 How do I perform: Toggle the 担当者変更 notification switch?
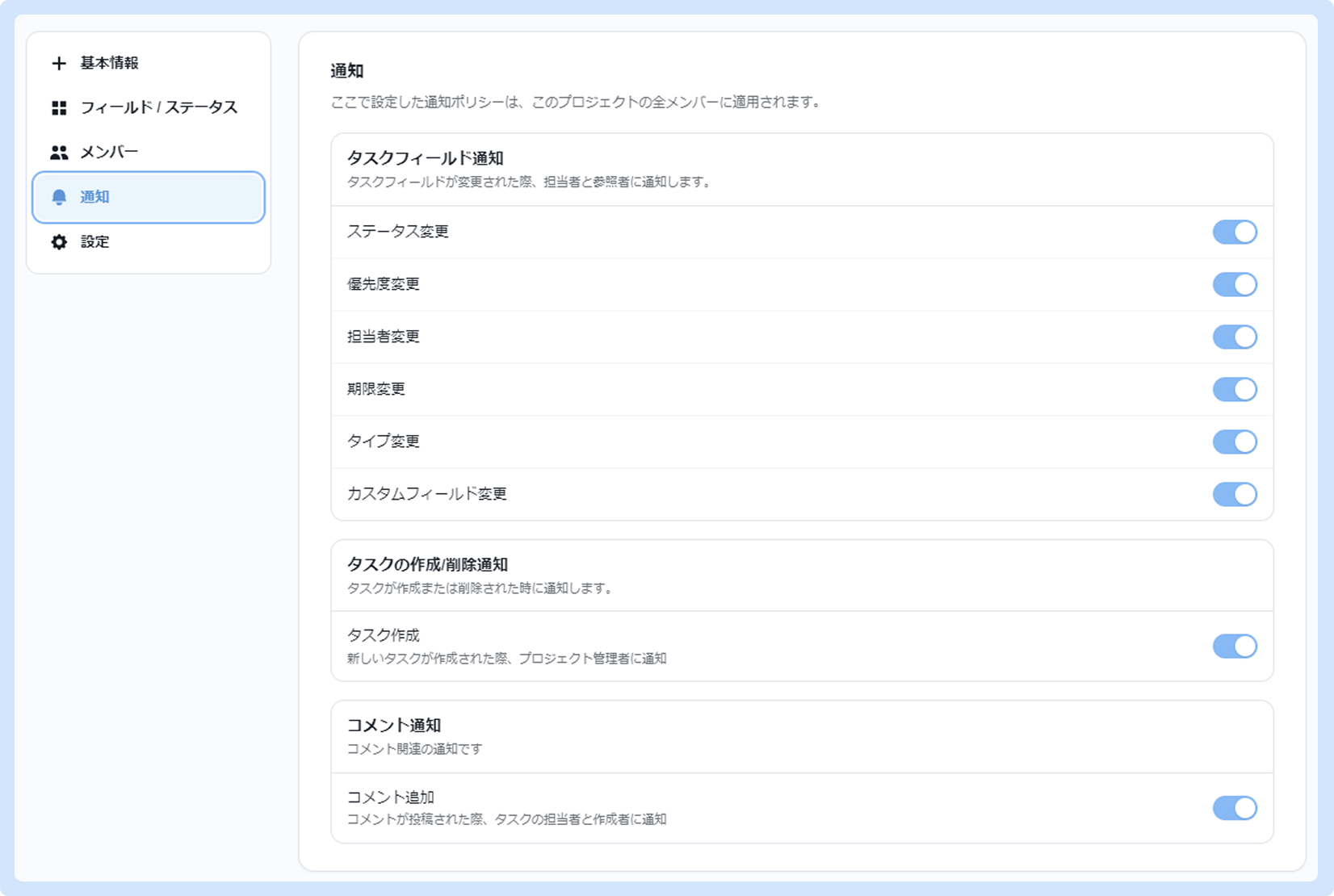click(x=1235, y=337)
